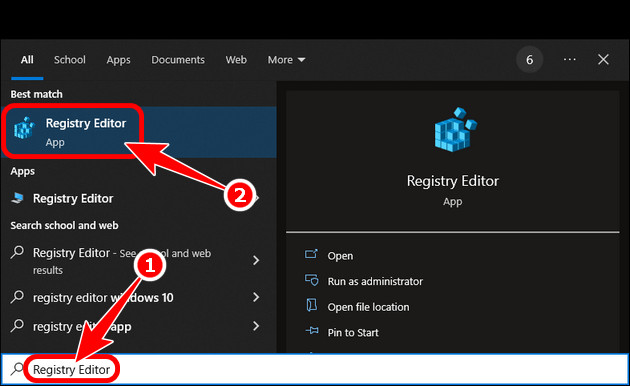Click the large Registry Editor cube icon in preview pane

point(455,130)
